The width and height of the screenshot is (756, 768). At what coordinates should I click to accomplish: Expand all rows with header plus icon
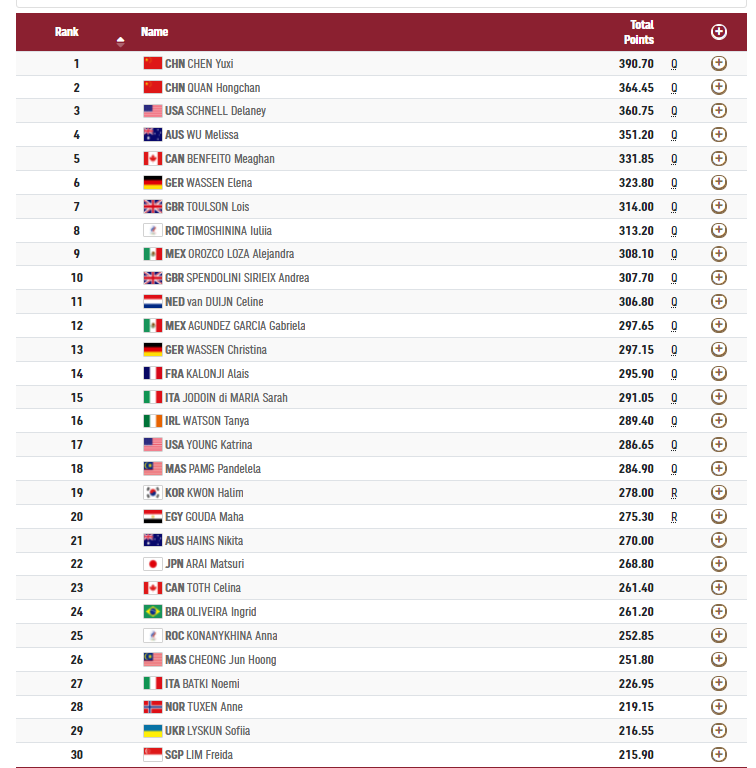[x=718, y=32]
